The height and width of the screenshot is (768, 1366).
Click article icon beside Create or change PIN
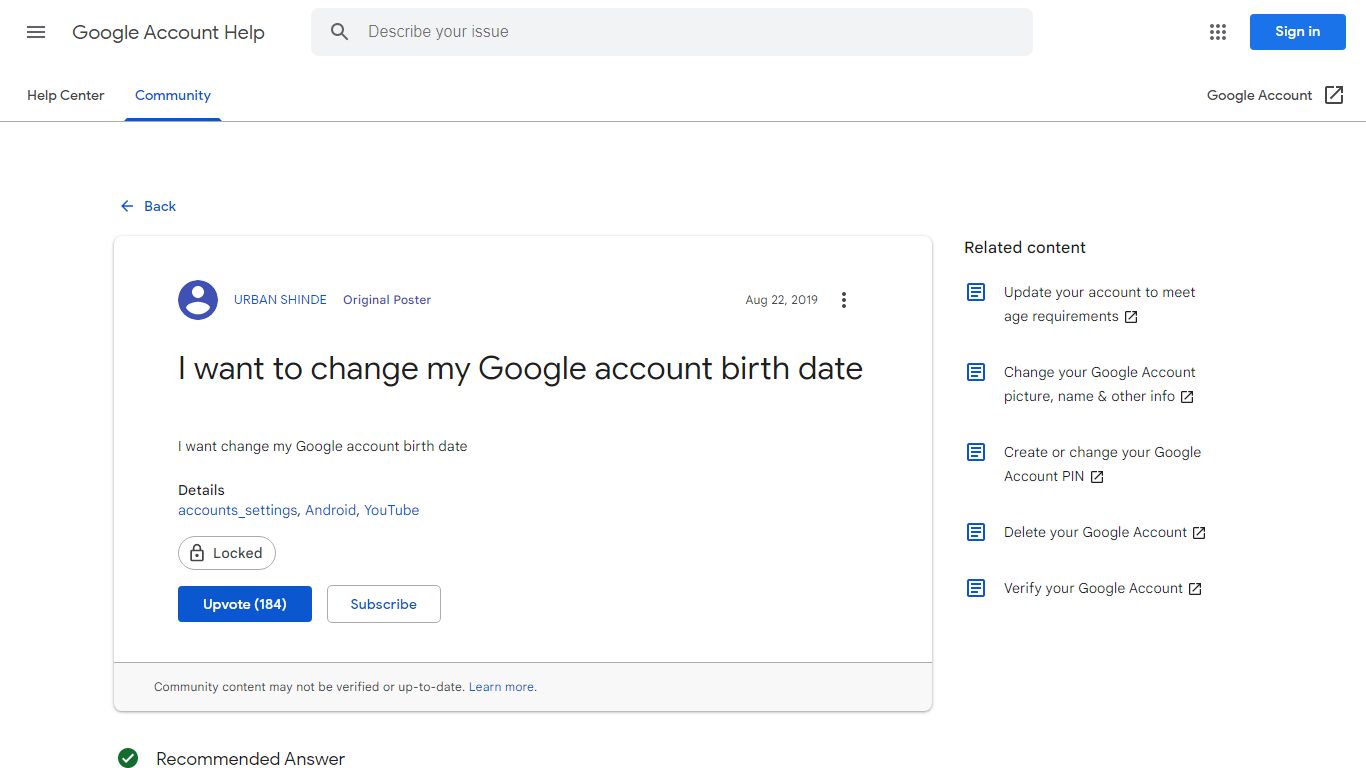[976, 452]
